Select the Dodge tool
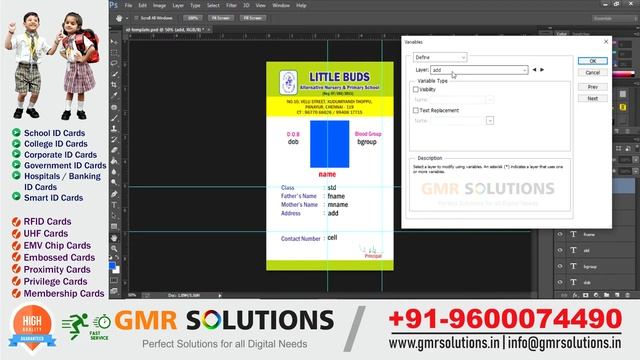The image size is (640, 360). pos(114,182)
